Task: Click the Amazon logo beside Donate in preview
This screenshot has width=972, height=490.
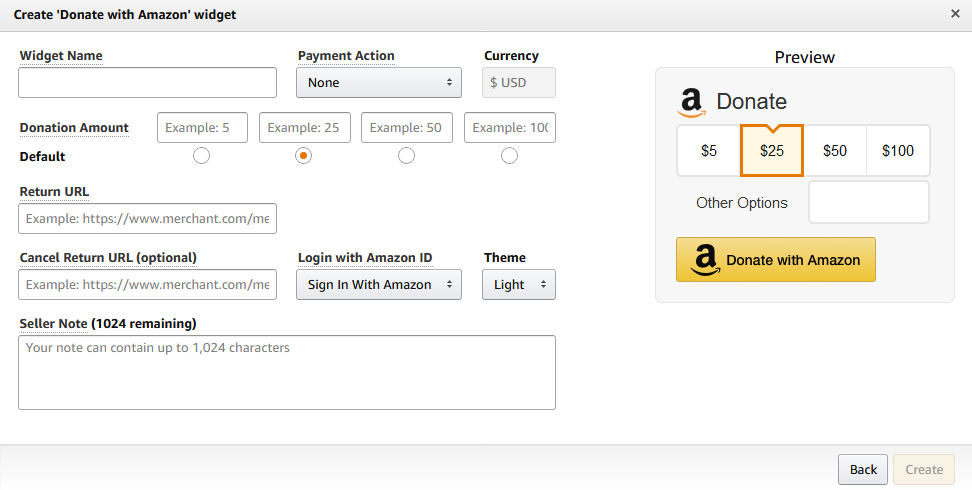Action: 692,102
